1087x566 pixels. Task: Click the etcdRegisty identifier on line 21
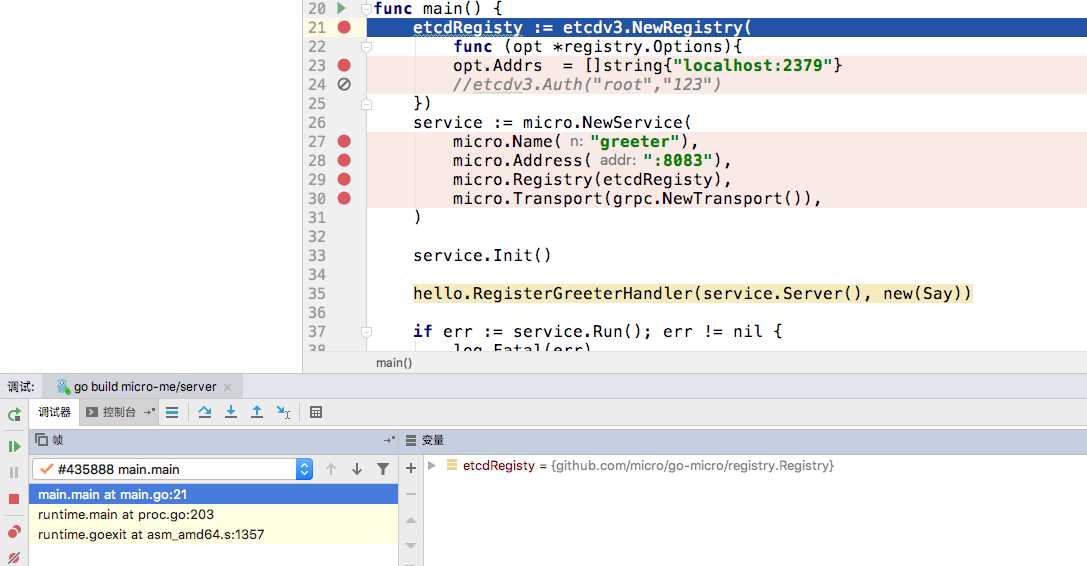pos(468,28)
